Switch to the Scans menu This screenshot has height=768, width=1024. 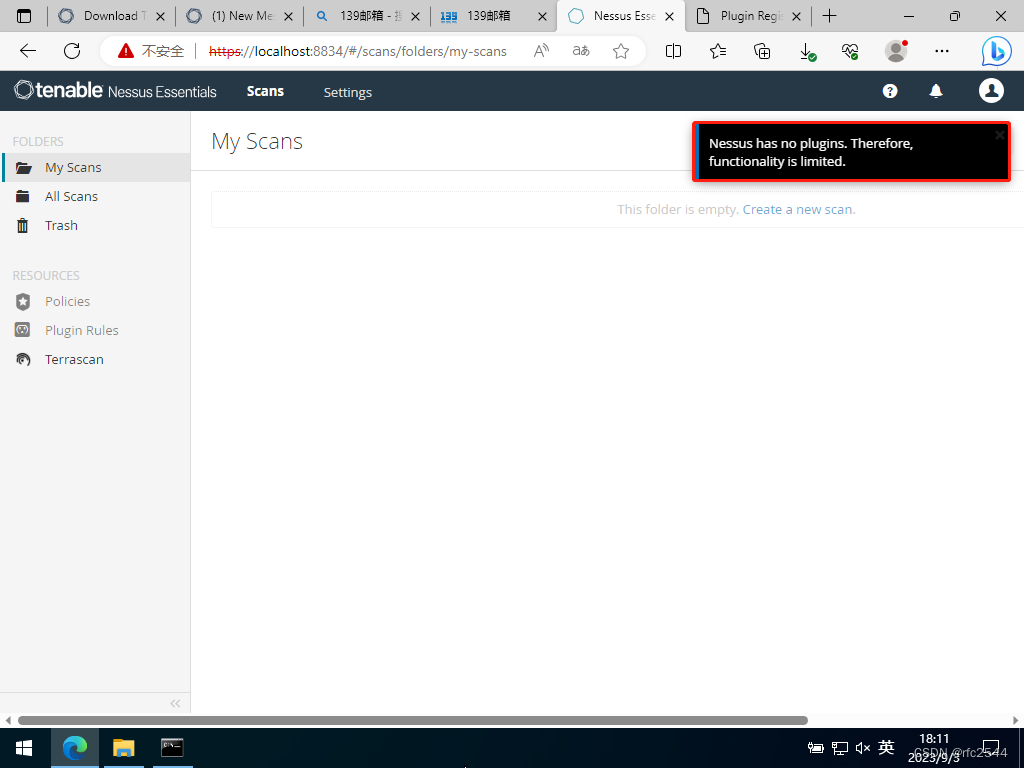(265, 91)
